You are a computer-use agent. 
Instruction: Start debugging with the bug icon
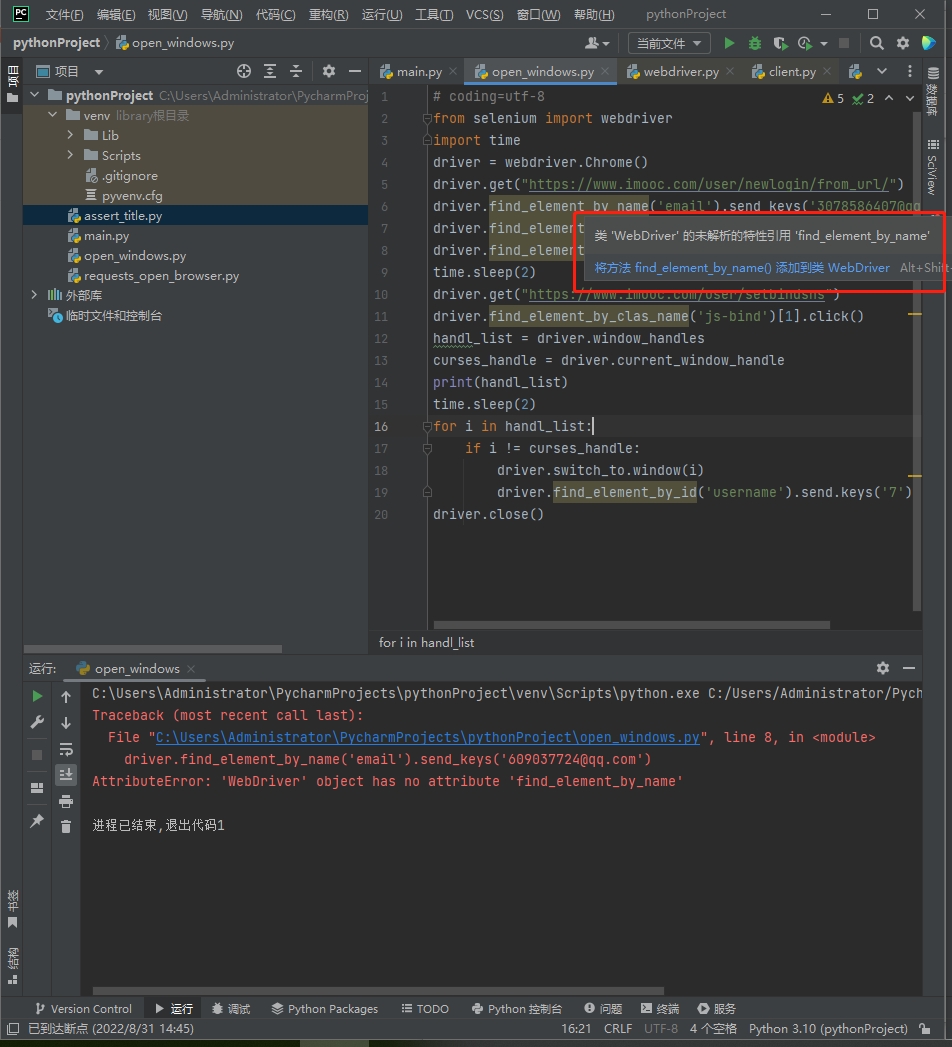pyautogui.click(x=754, y=43)
